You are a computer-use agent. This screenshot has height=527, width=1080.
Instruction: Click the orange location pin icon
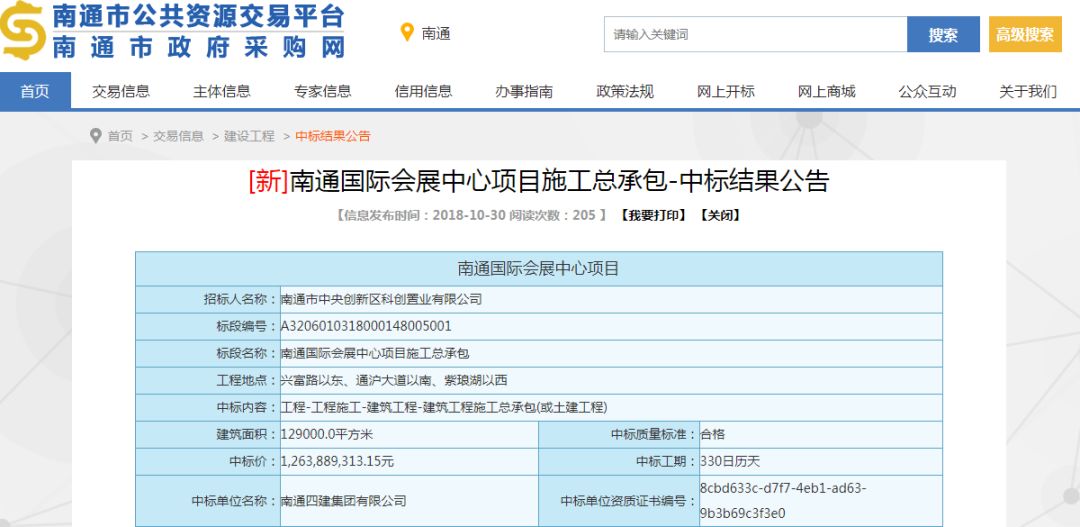click(x=407, y=32)
